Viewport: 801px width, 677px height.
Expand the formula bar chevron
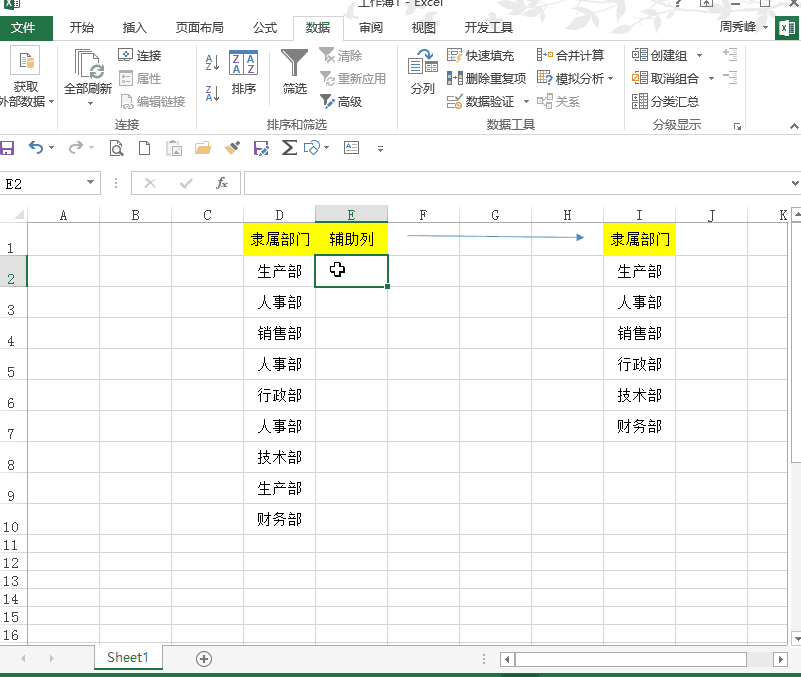coord(795,183)
